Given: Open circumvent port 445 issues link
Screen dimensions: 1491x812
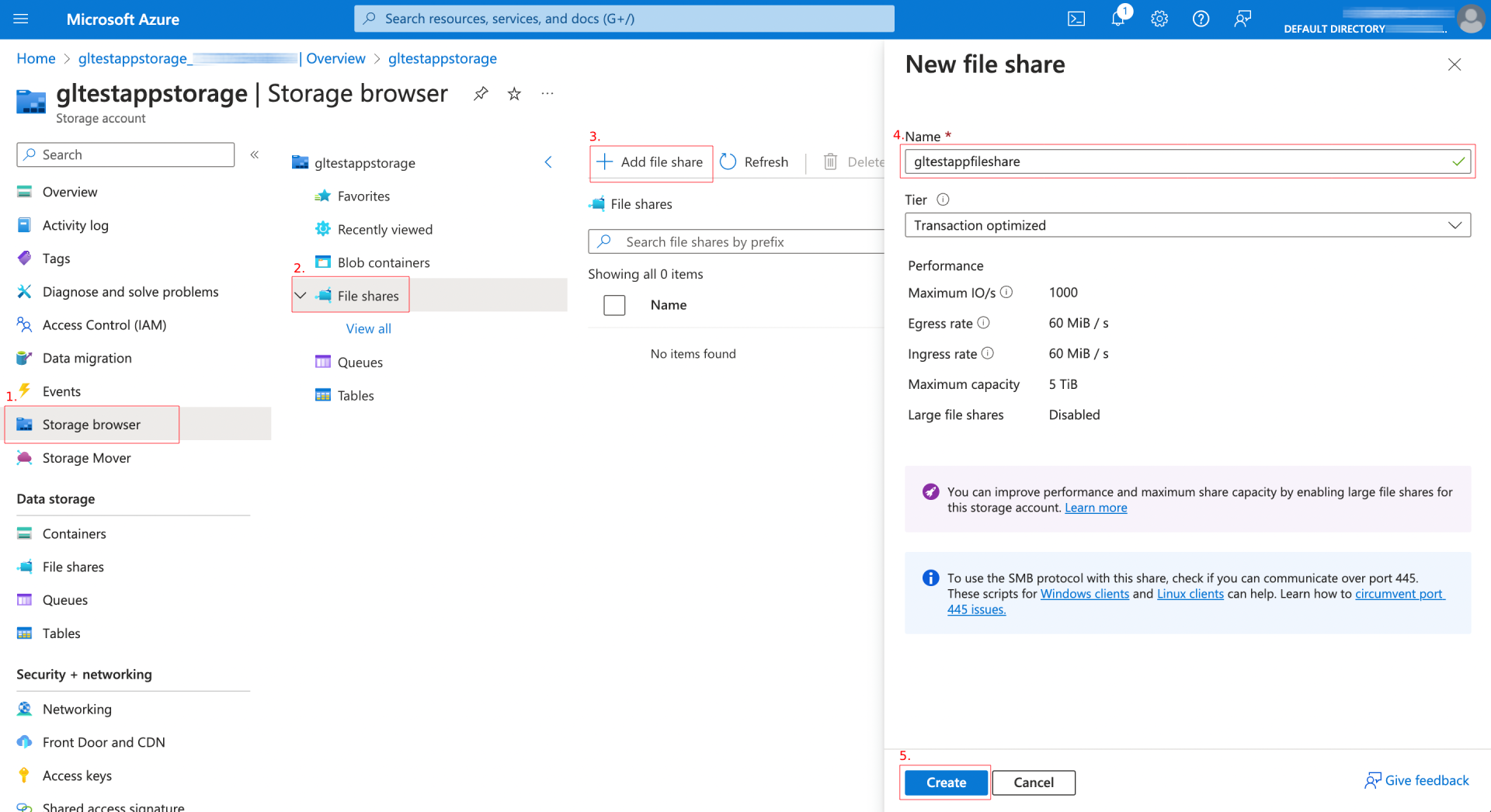Looking at the screenshot, I should [x=1399, y=594].
